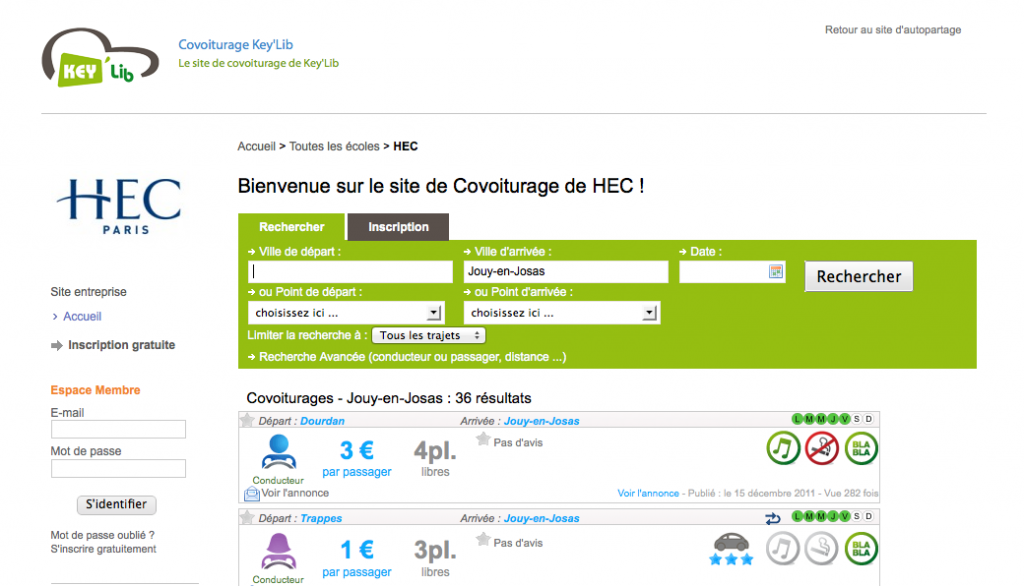Screen dimensions: 1024x586
Task: Open Retour au site d'autopartage link
Action: point(893,30)
